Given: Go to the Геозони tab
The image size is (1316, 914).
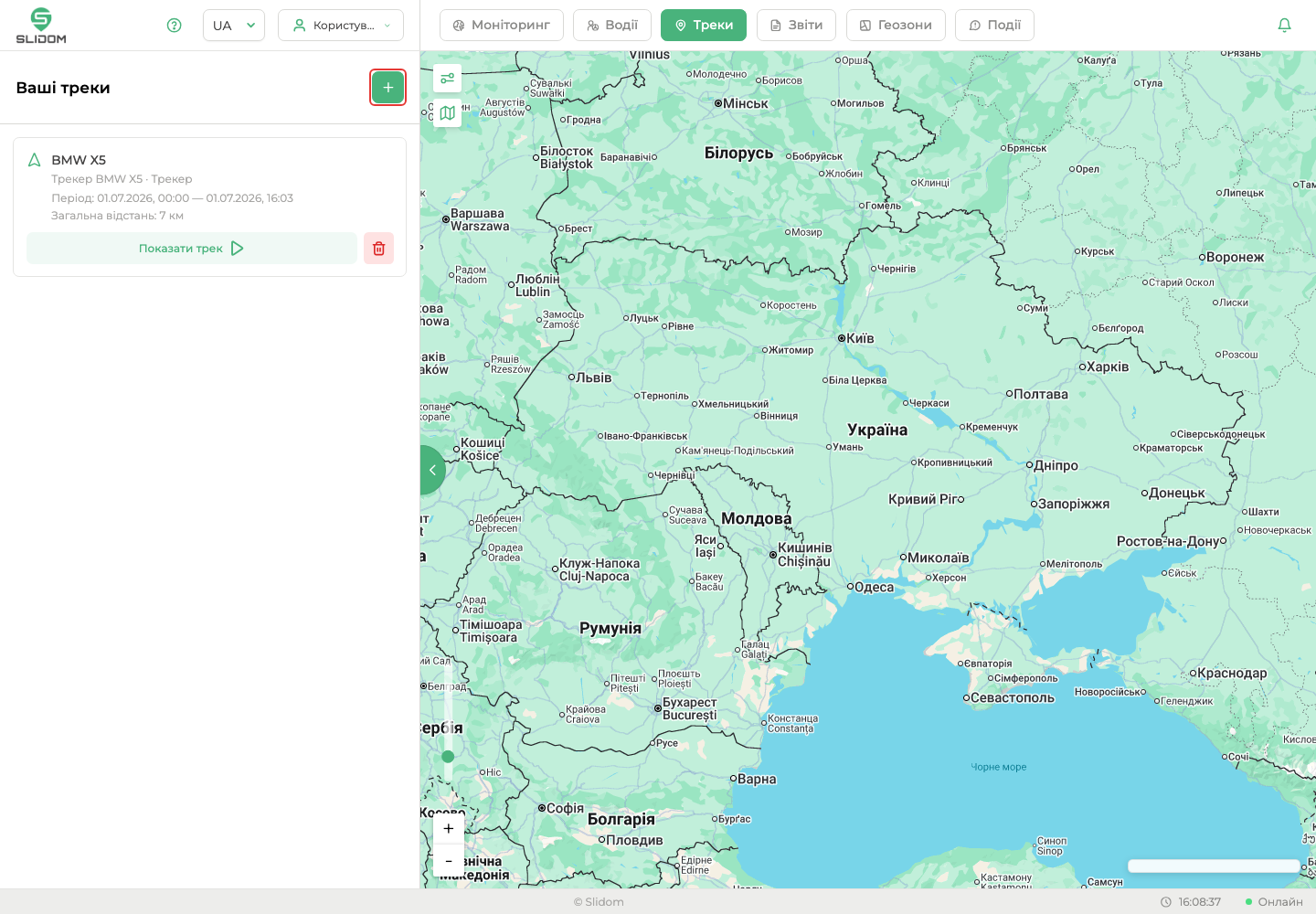Looking at the screenshot, I should pos(896,26).
